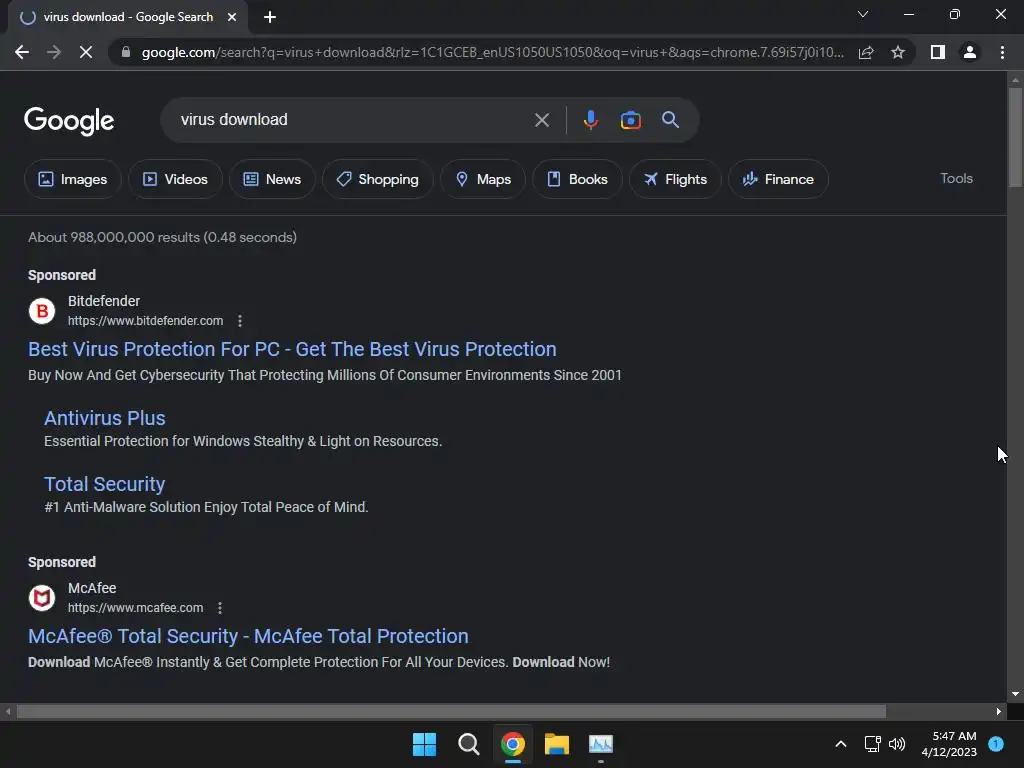
Task: Show hidden system tray icons
Action: tap(841, 744)
